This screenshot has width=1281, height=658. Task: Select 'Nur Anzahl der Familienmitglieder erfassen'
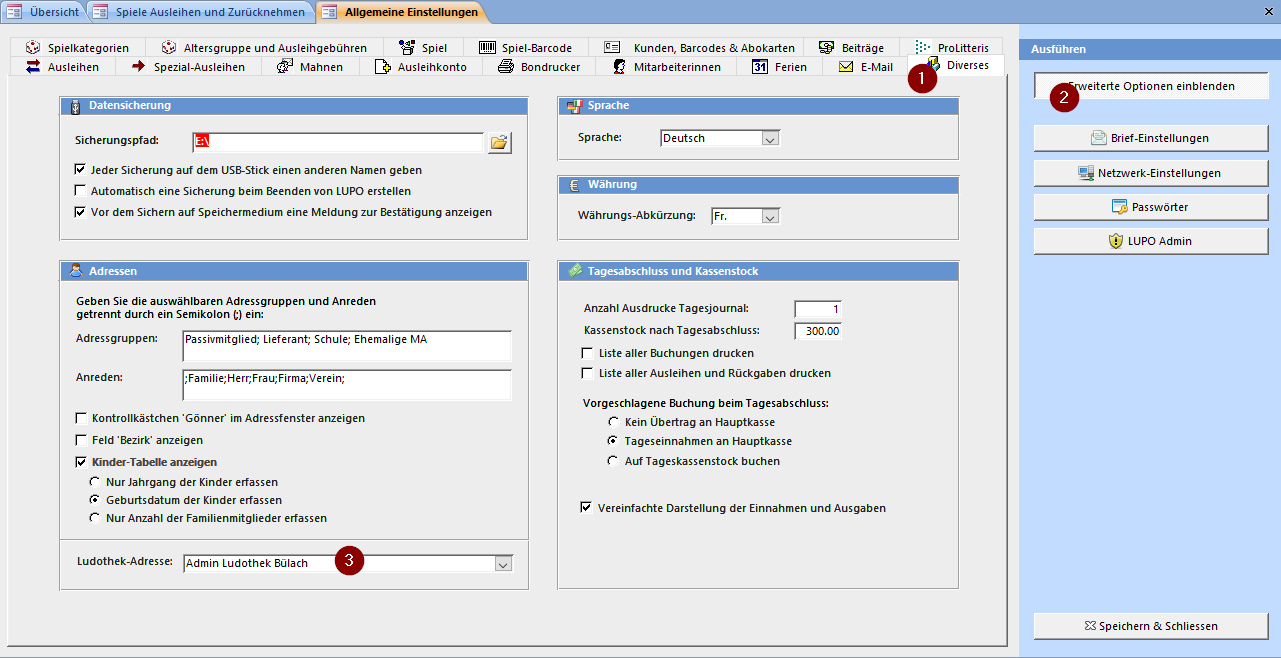coord(96,518)
